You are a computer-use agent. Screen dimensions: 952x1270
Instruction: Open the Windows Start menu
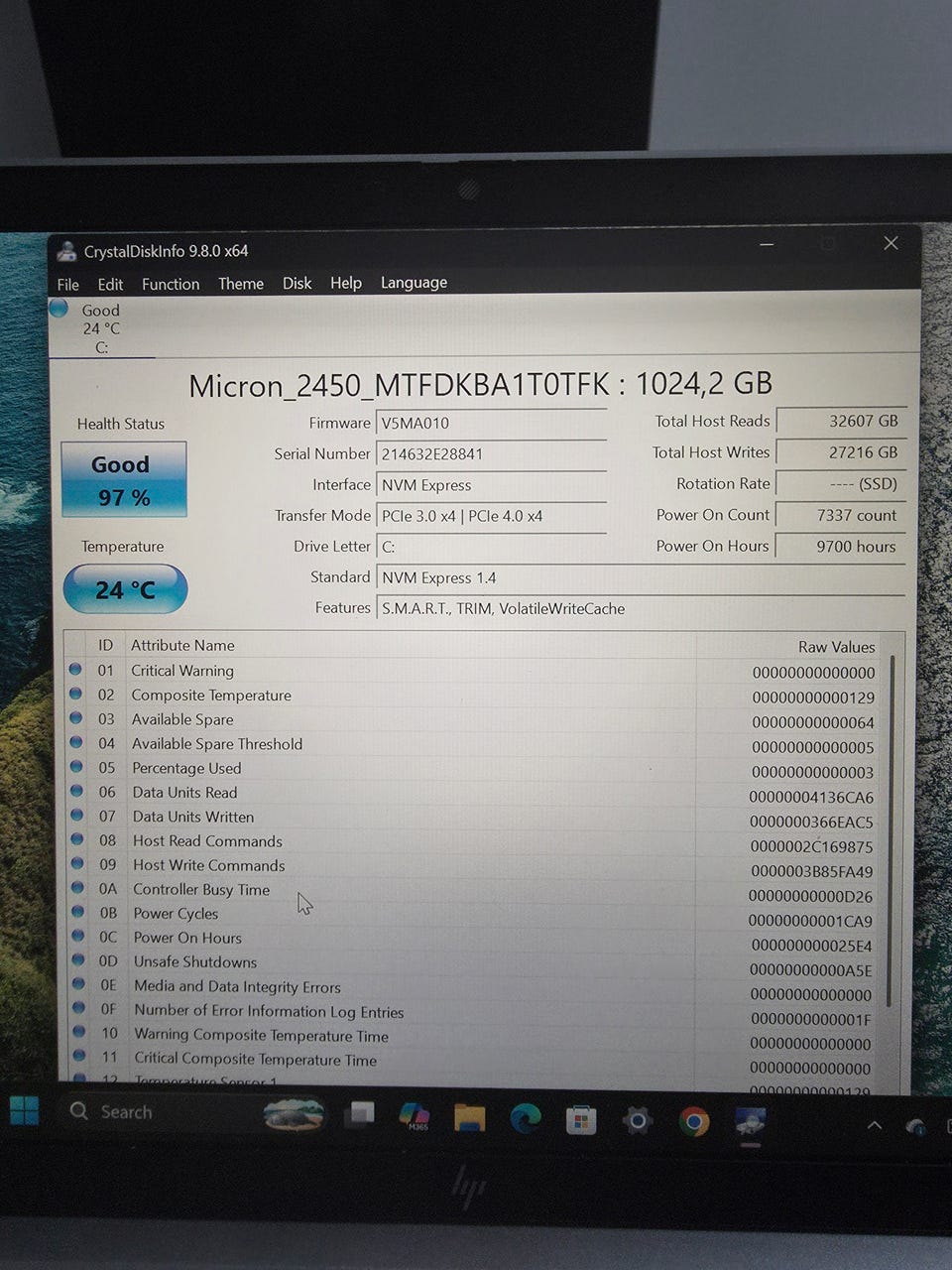(24, 1111)
